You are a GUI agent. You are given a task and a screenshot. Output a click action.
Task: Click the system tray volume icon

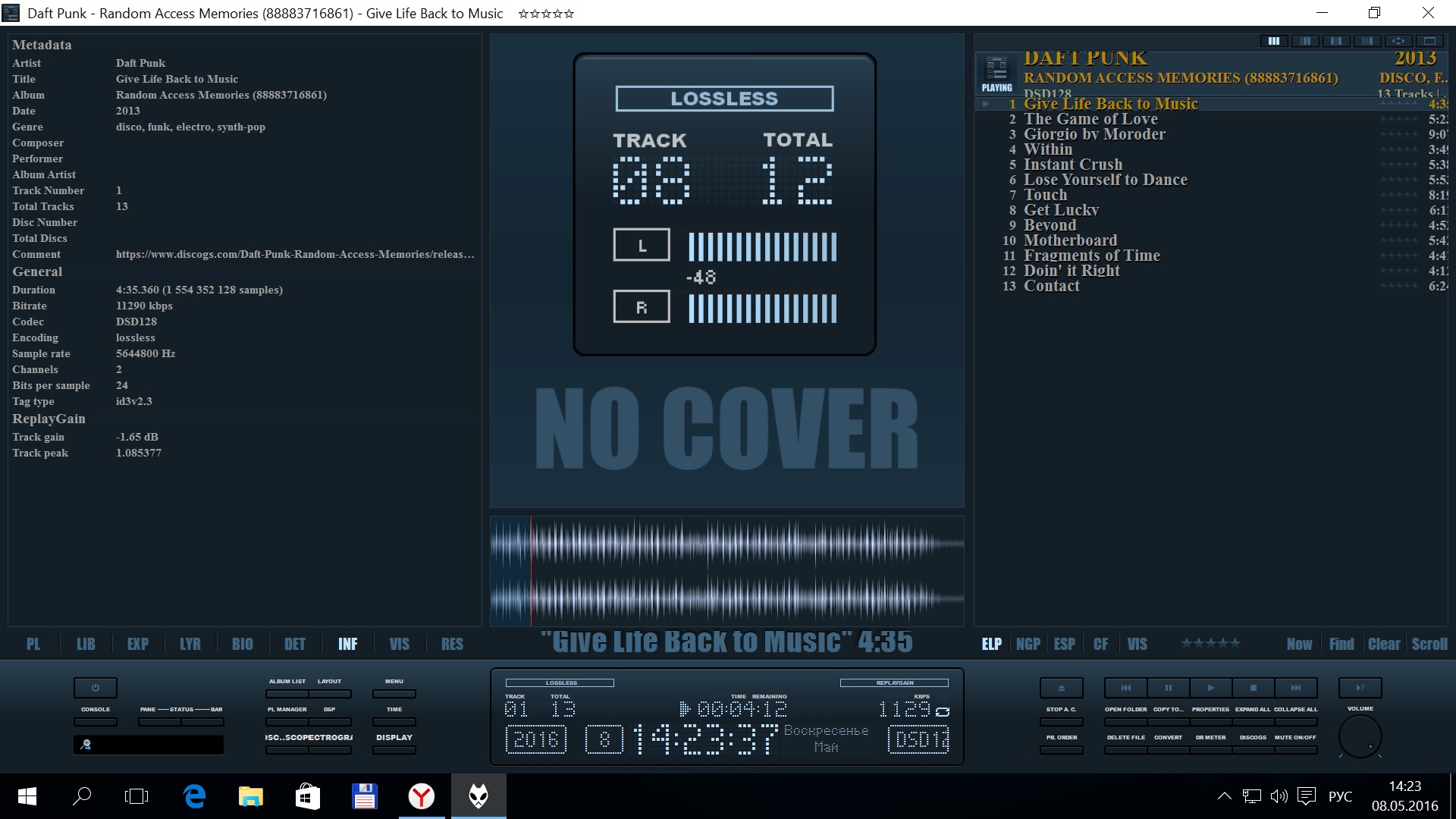click(x=1279, y=796)
